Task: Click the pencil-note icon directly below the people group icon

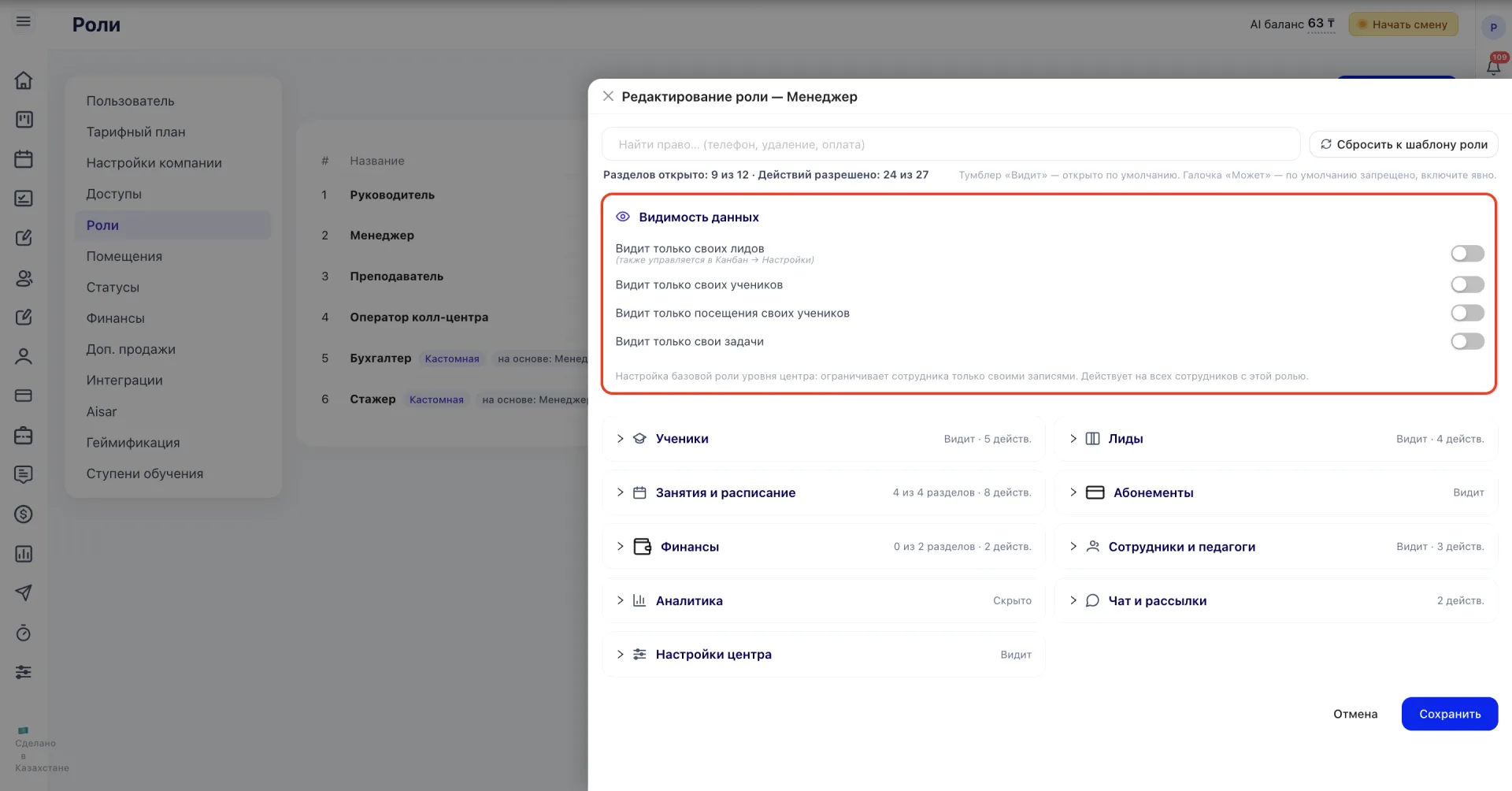Action: click(24, 317)
